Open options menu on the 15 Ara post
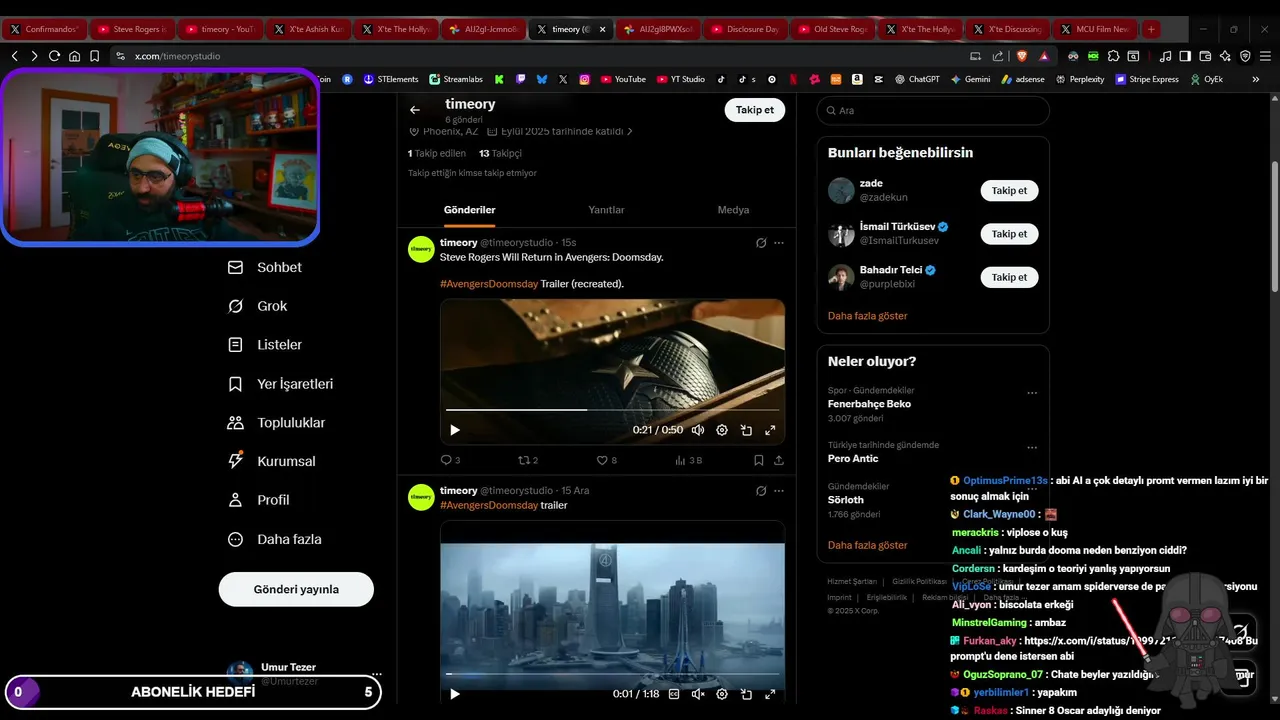1280x720 pixels. [779, 491]
